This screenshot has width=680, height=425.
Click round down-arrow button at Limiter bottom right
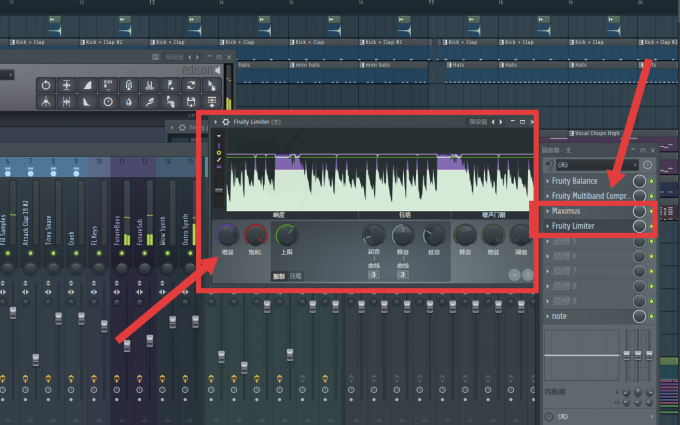(514, 275)
